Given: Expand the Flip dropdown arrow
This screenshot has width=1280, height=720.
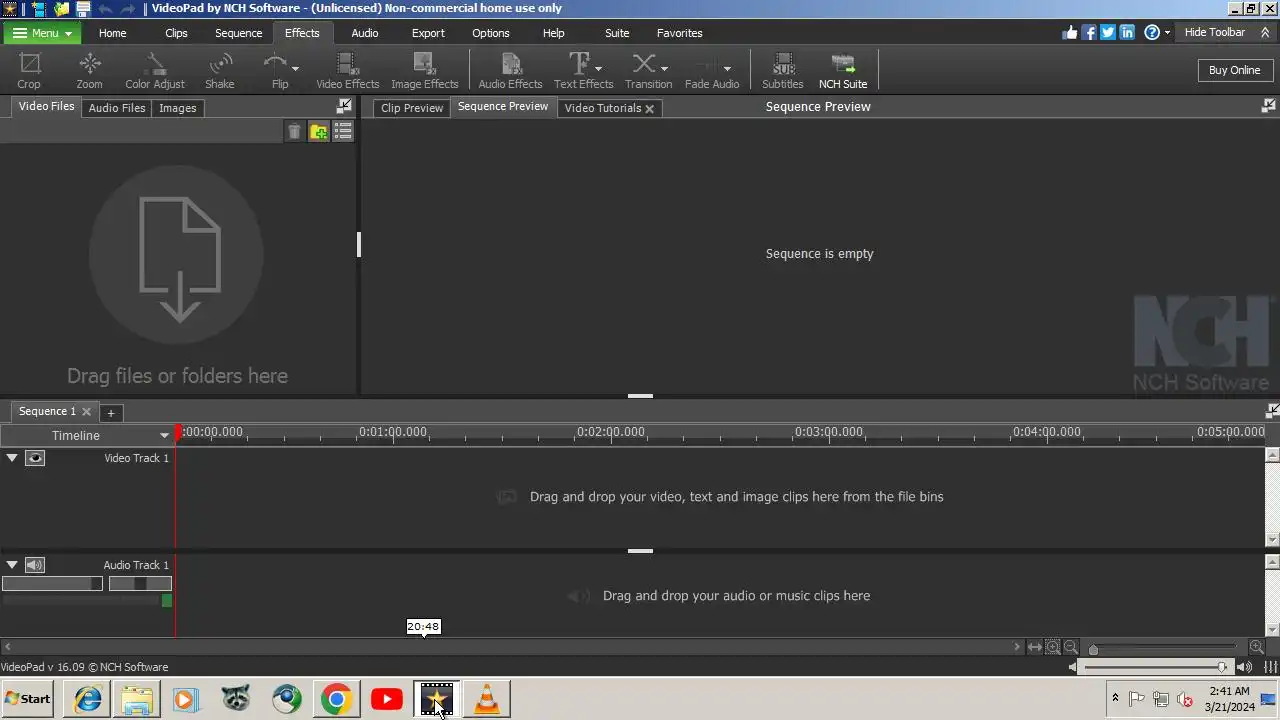Looking at the screenshot, I should (x=295, y=69).
